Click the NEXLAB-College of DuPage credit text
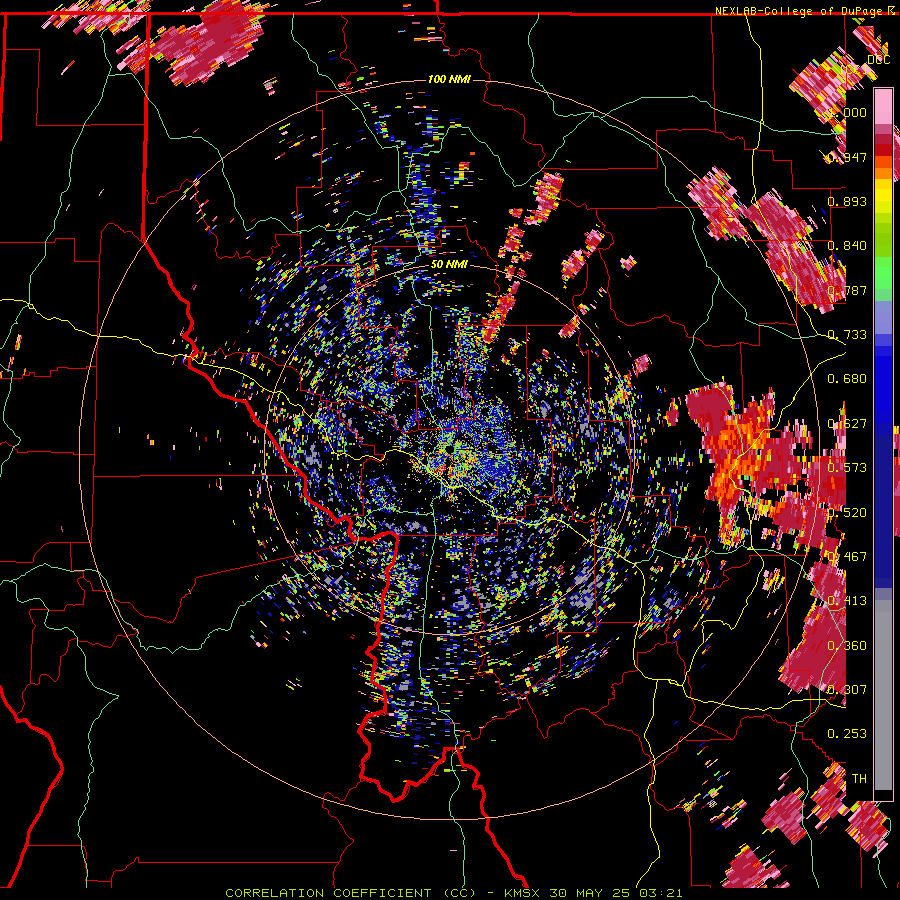 [x=800, y=11]
